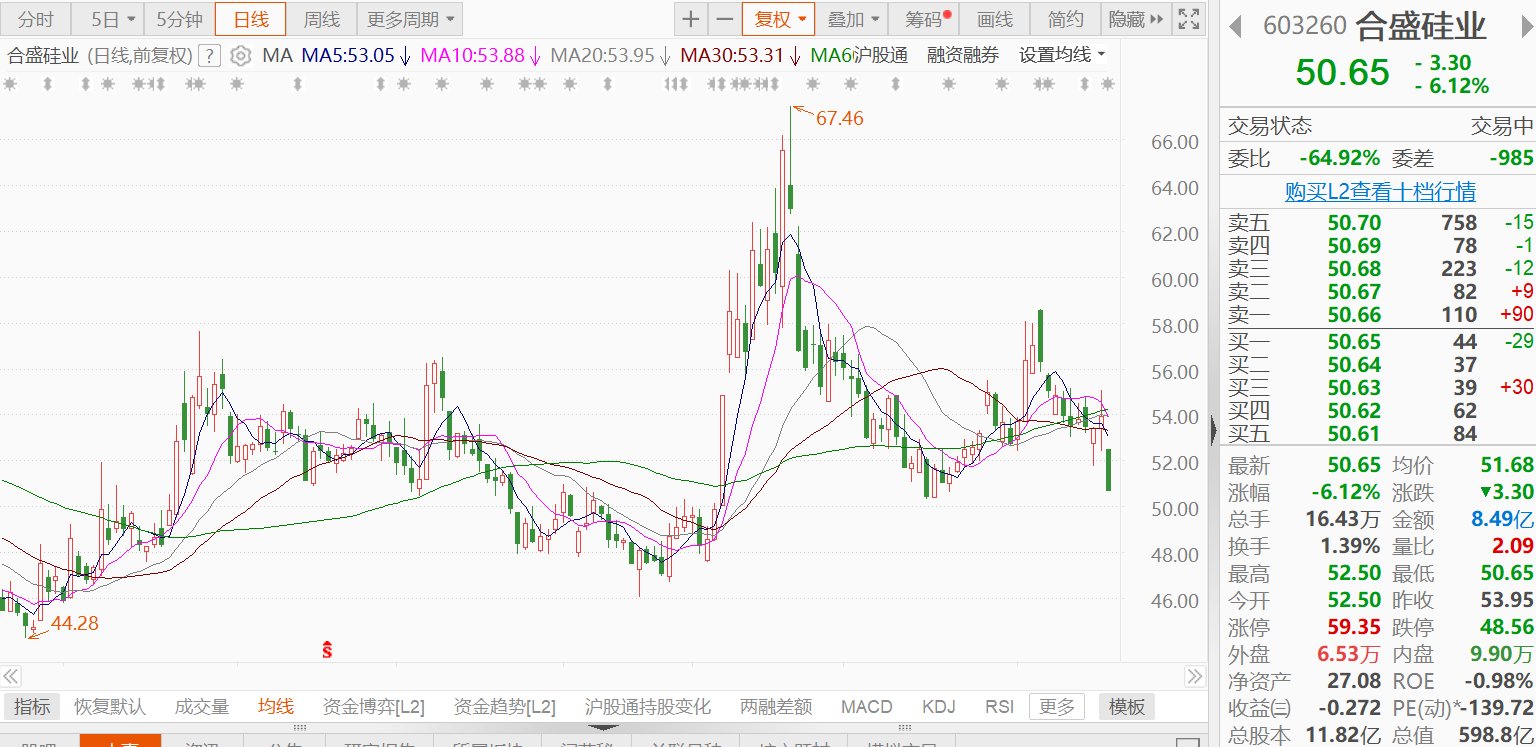
Task: Open the 复权 dropdown
Action: point(778,19)
